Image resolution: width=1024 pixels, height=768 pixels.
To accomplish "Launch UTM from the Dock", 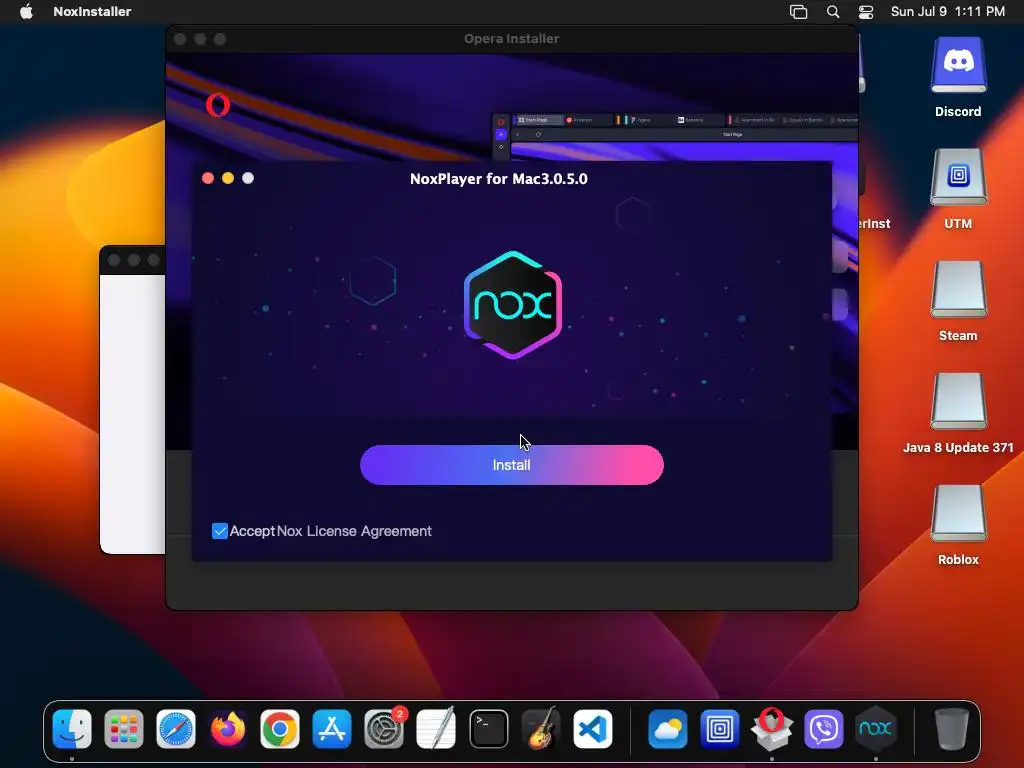I will 720,729.
